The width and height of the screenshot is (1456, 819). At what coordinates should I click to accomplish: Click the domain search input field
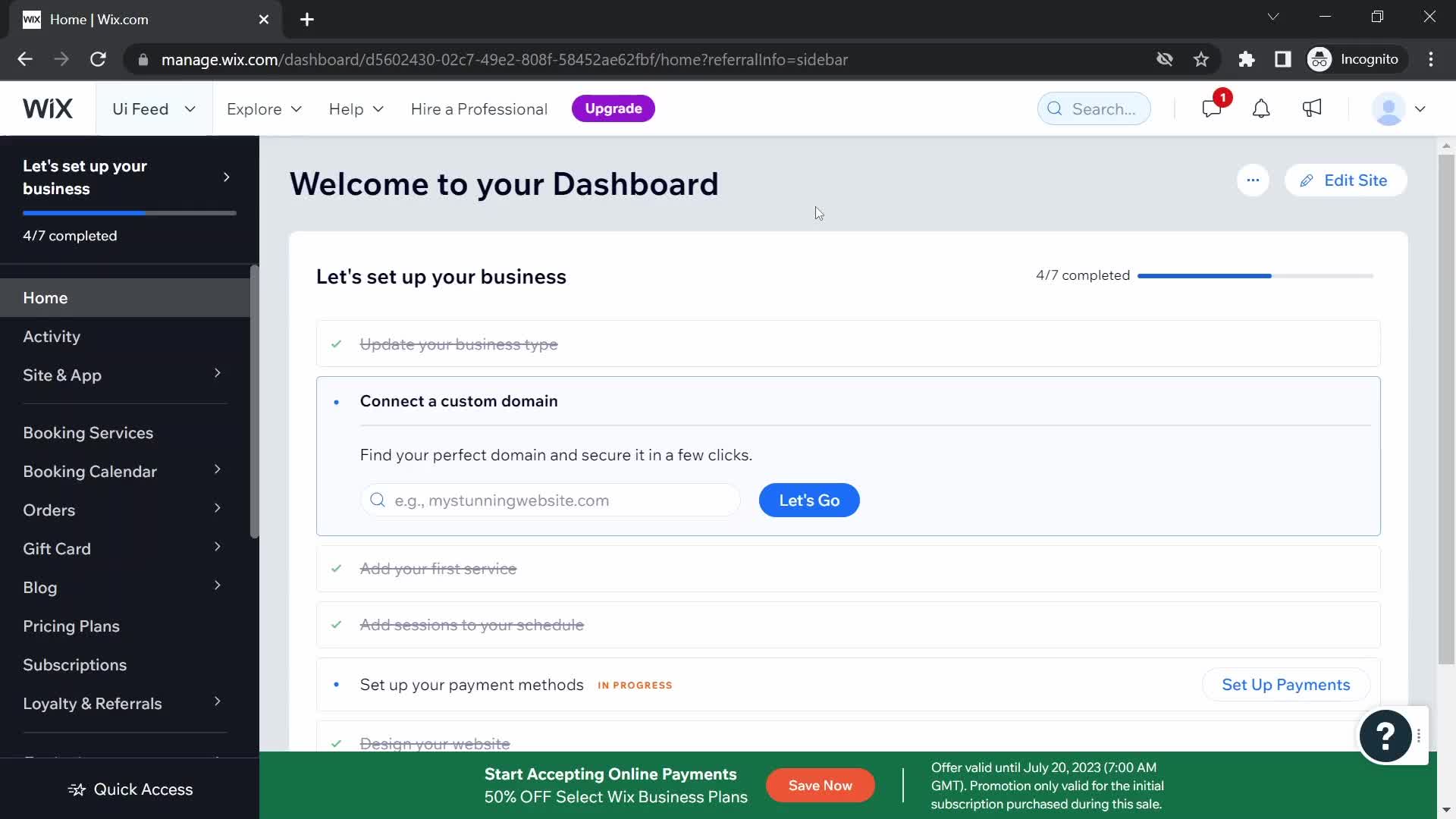click(x=550, y=500)
